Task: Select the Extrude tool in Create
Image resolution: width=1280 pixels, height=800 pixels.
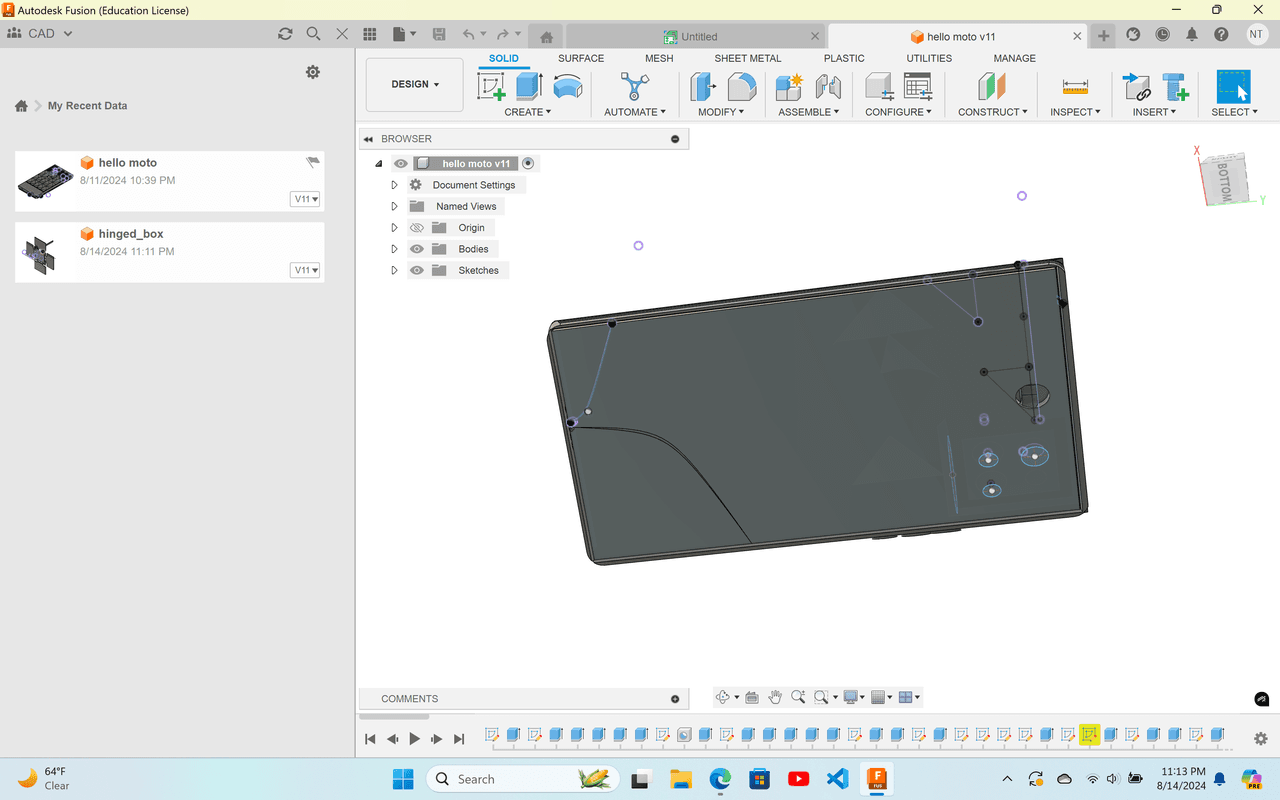Action: (529, 87)
